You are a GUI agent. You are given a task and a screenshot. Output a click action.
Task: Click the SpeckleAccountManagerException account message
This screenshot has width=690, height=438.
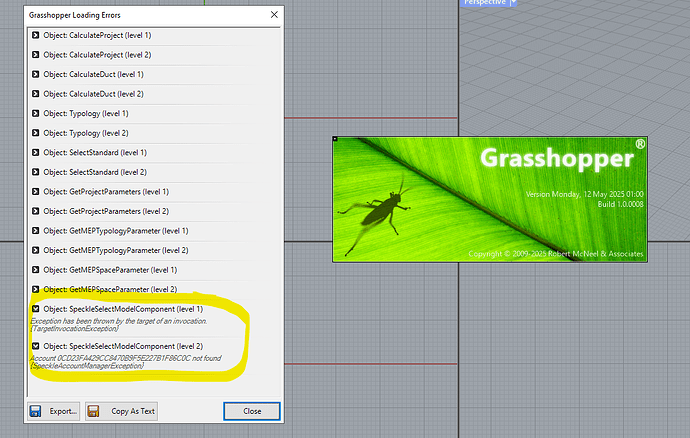126,362
